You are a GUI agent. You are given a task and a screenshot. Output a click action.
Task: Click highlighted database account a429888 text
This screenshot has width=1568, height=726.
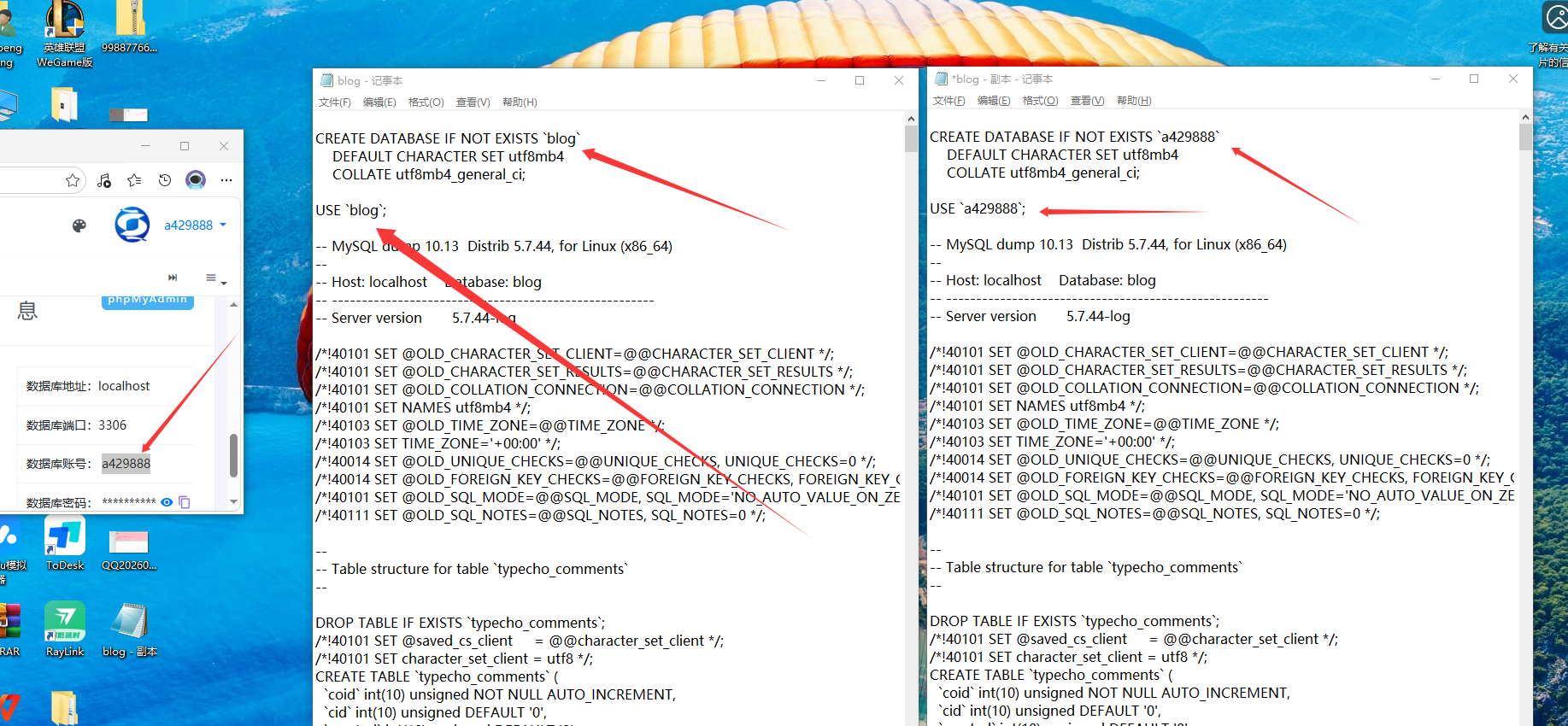126,464
